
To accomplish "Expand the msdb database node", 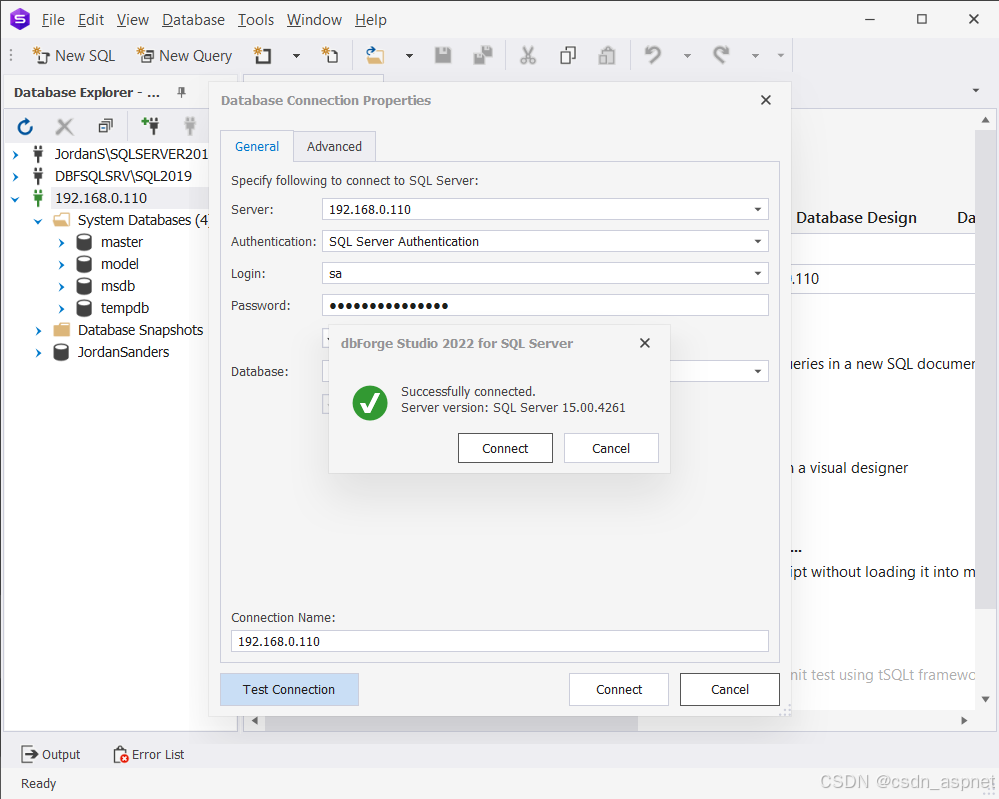I will click(x=61, y=287).
